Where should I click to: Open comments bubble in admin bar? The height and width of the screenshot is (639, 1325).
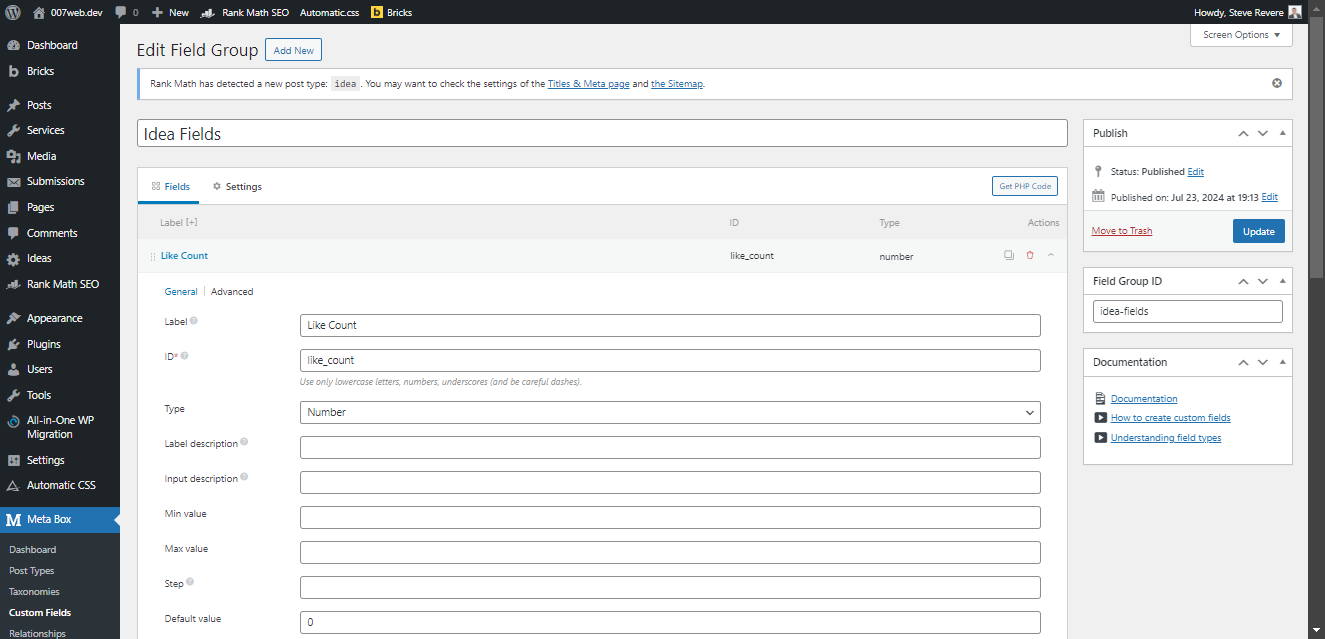coord(126,13)
